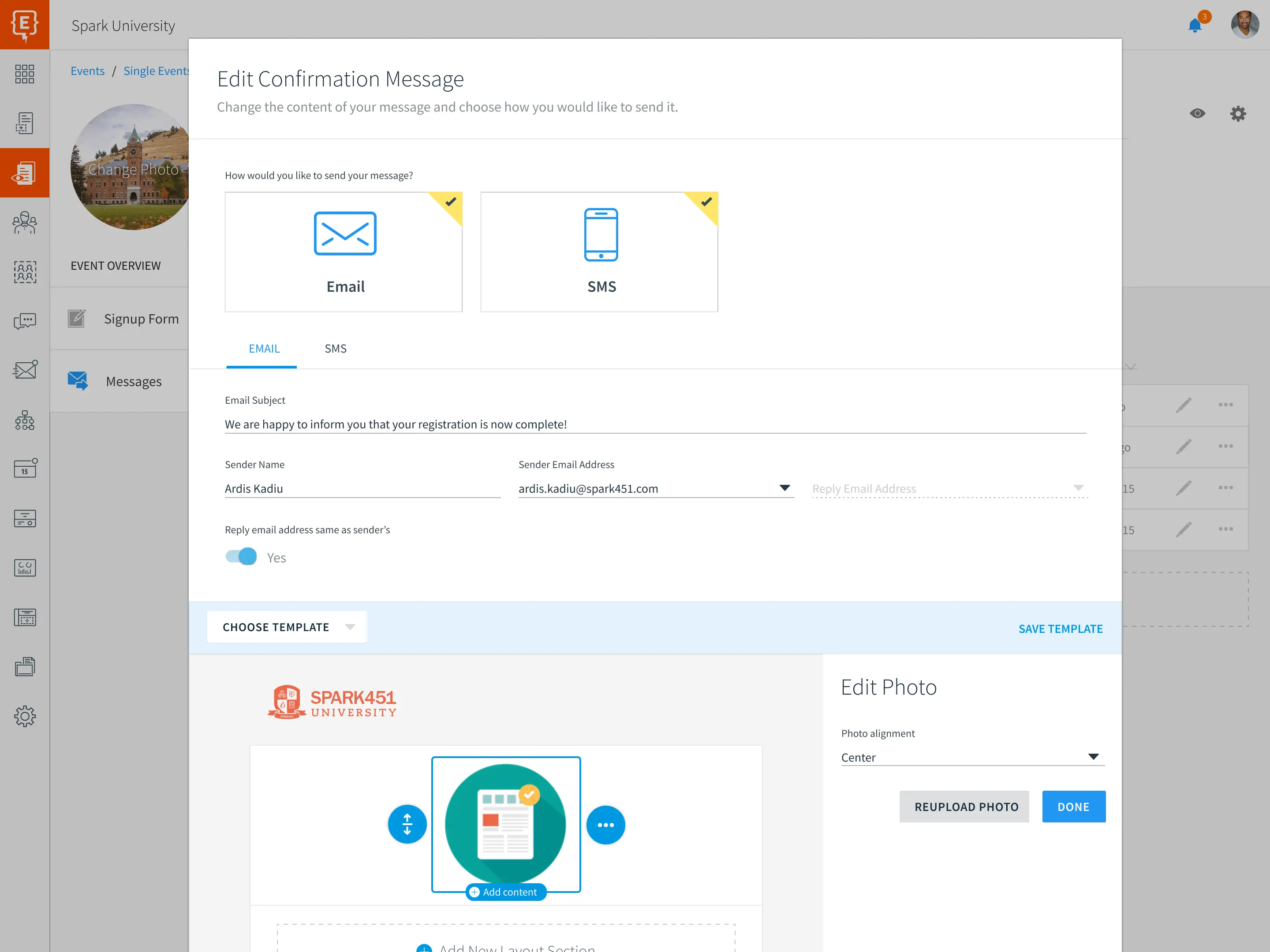Screen dimensions: 1270x952
Task: Click the pencil icon in last message row
Action: (1183, 529)
